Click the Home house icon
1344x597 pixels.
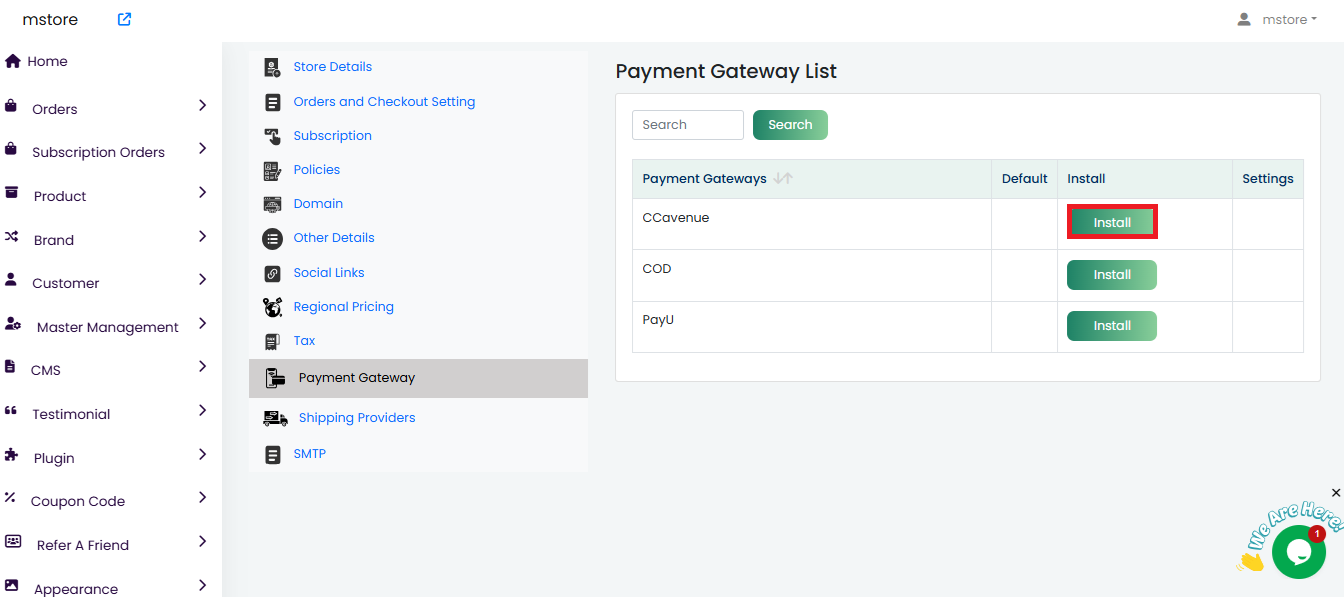click(13, 61)
